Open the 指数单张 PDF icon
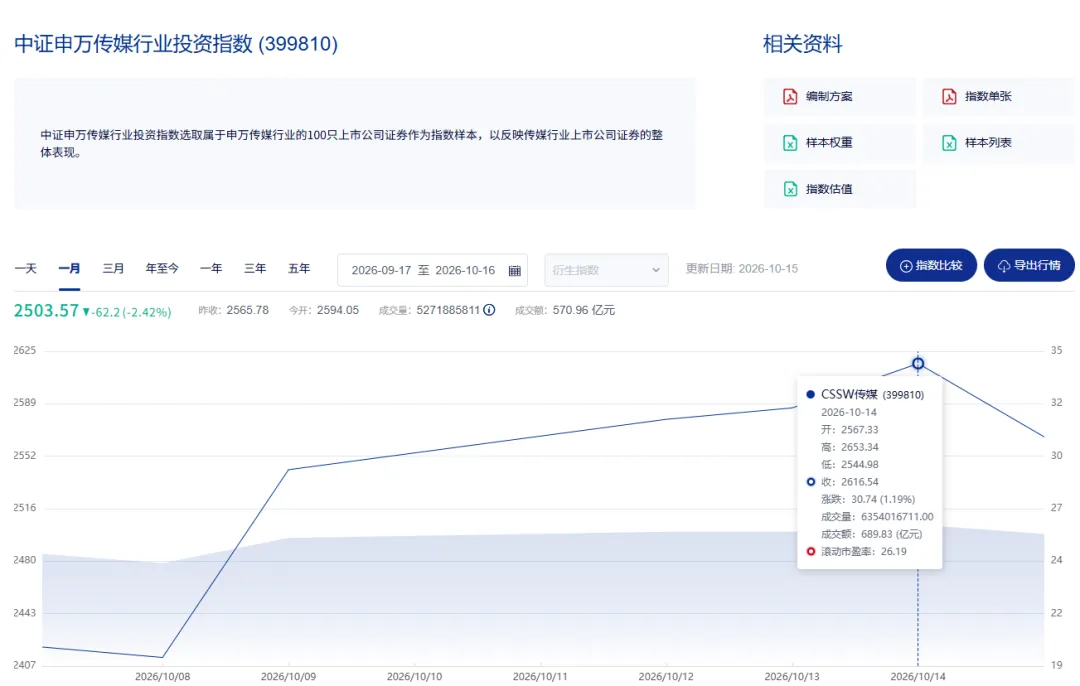This screenshot has width=1080, height=686. pyautogui.click(x=949, y=96)
